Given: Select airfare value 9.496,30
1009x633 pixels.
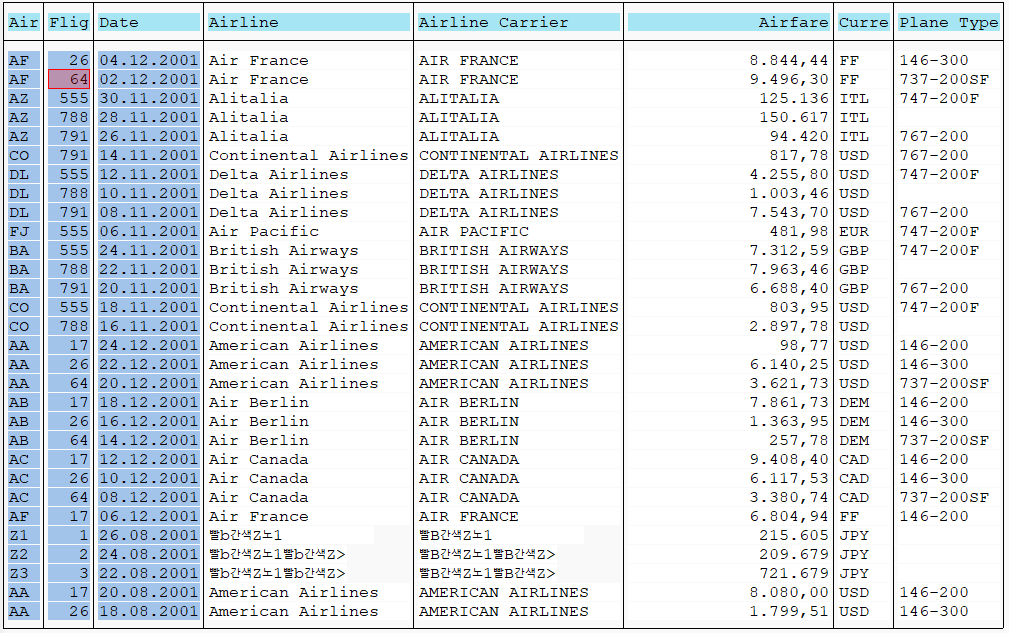Looking at the screenshot, I should click(x=788, y=79).
